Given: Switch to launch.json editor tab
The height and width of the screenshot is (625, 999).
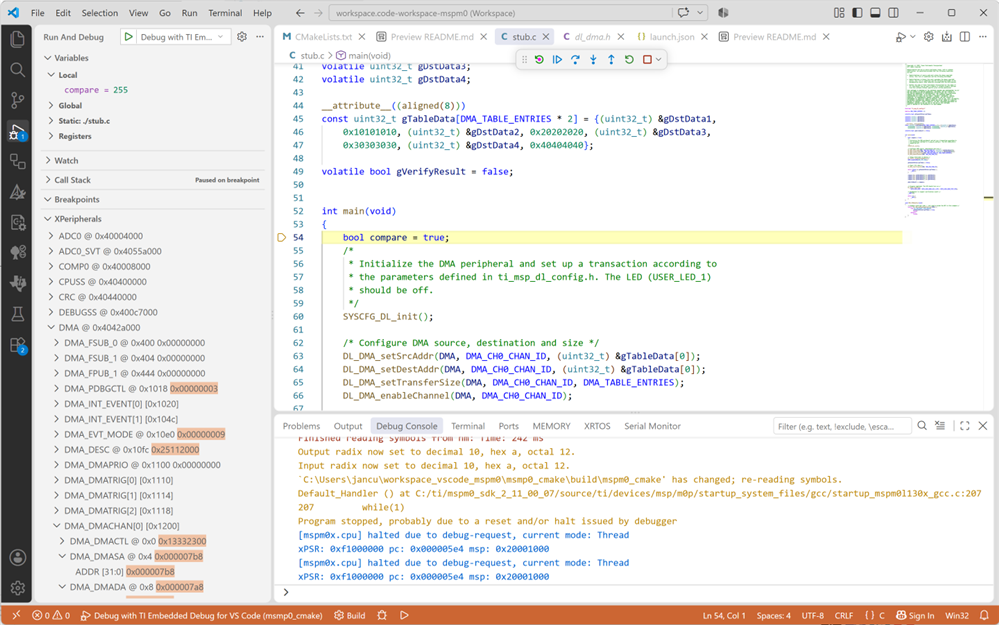Looking at the screenshot, I should coord(672,37).
